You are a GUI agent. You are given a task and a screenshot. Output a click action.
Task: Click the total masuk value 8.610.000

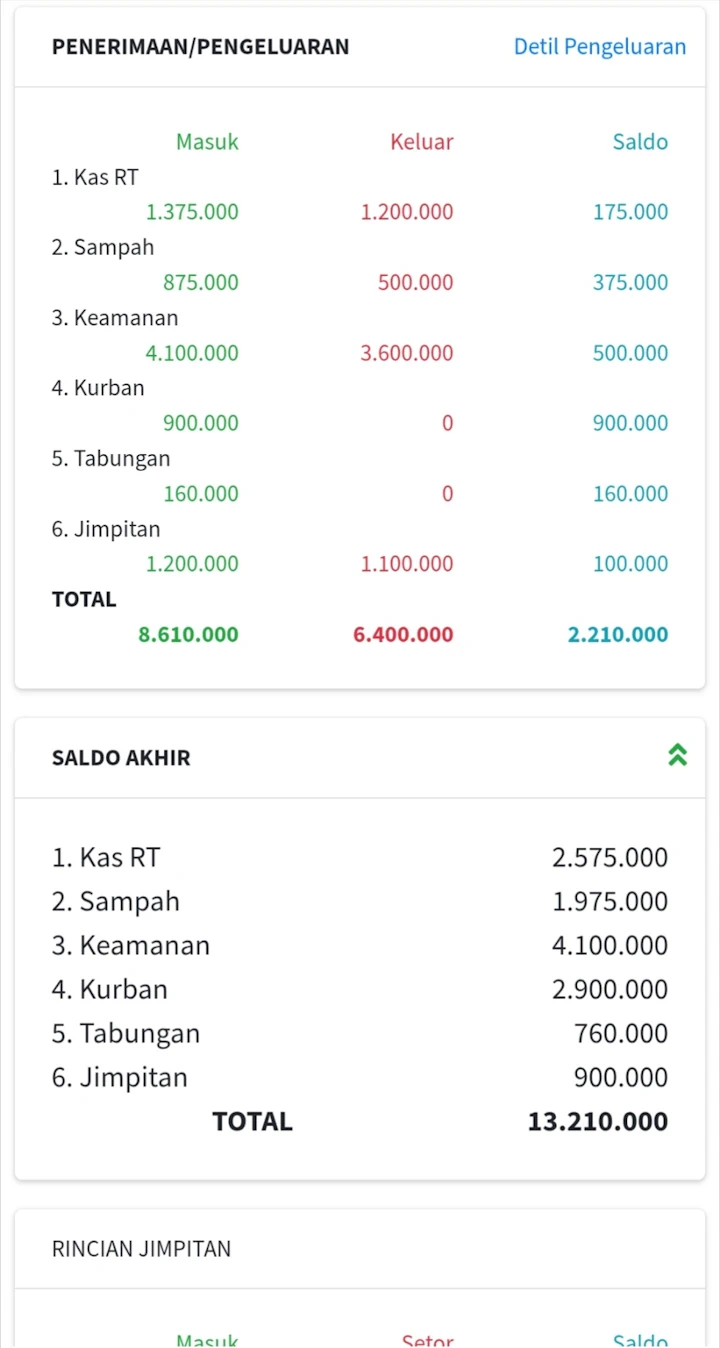tap(188, 634)
